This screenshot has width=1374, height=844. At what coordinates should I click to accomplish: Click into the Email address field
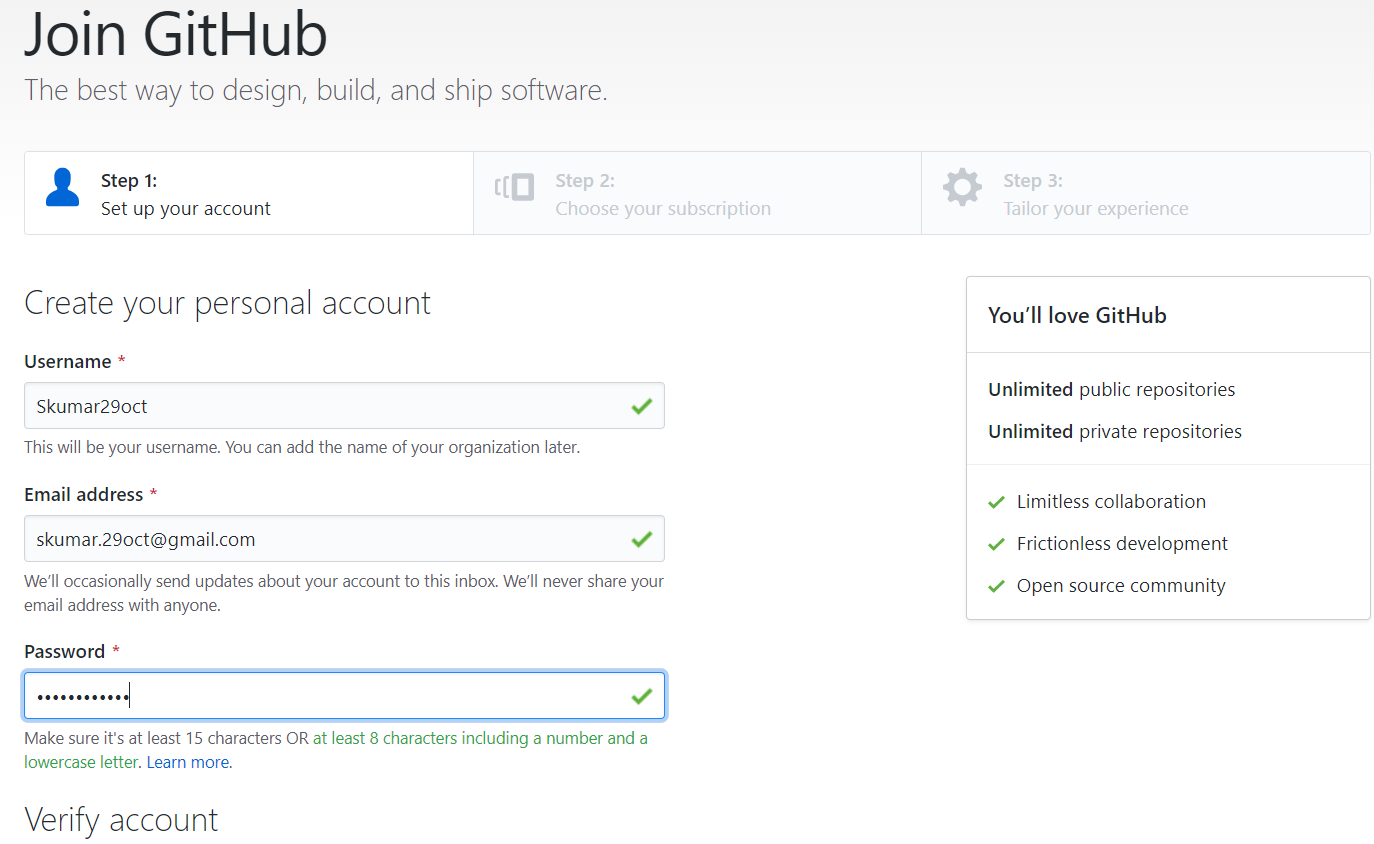pos(320,539)
